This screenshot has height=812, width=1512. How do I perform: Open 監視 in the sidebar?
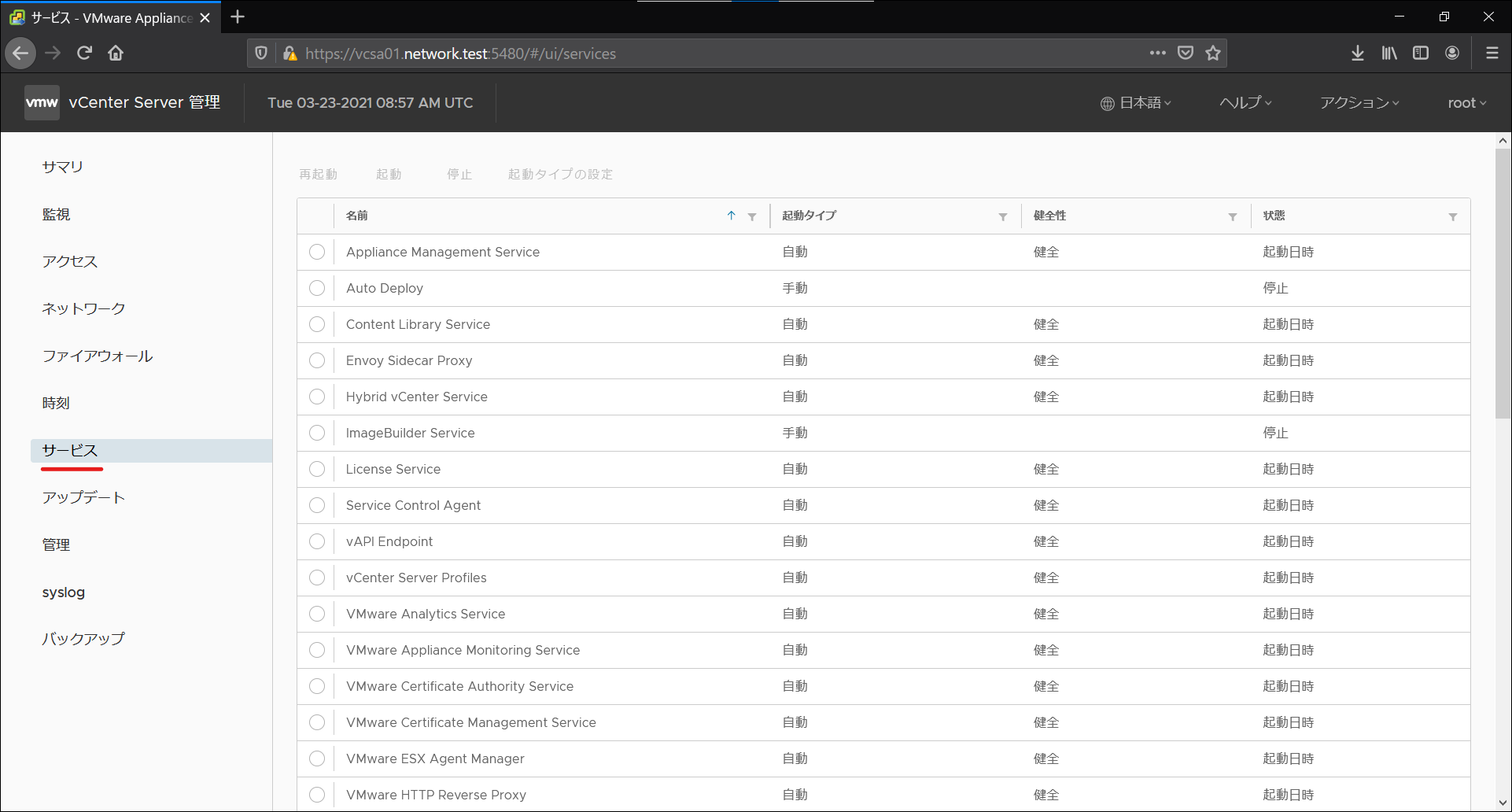[56, 214]
